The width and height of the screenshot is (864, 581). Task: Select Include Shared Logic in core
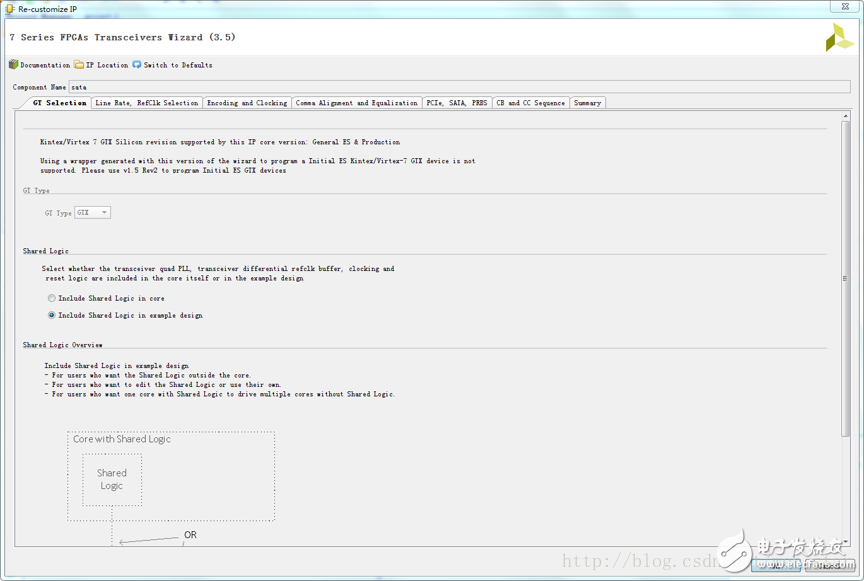pos(52,299)
